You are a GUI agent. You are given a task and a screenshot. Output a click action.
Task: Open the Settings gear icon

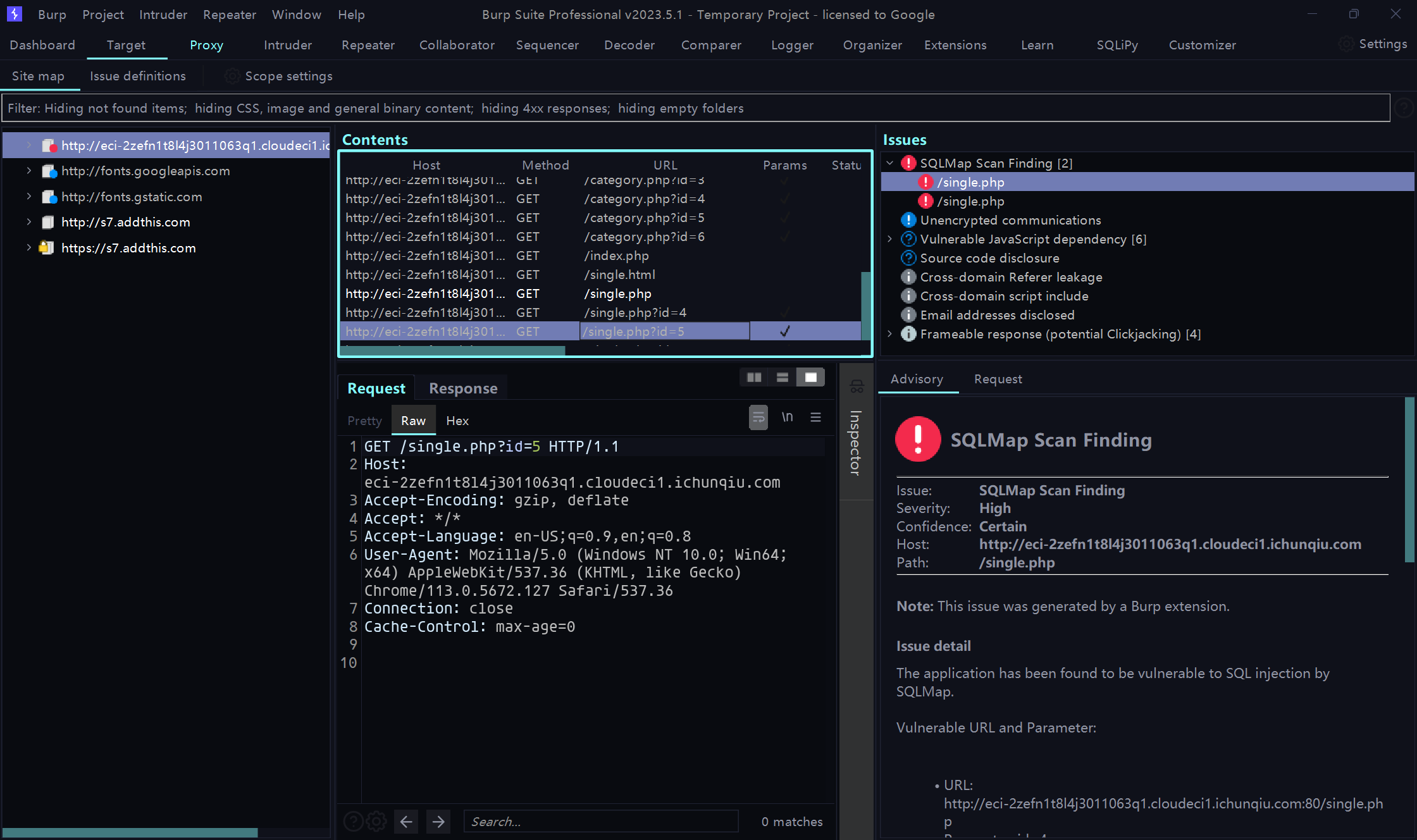[1346, 44]
